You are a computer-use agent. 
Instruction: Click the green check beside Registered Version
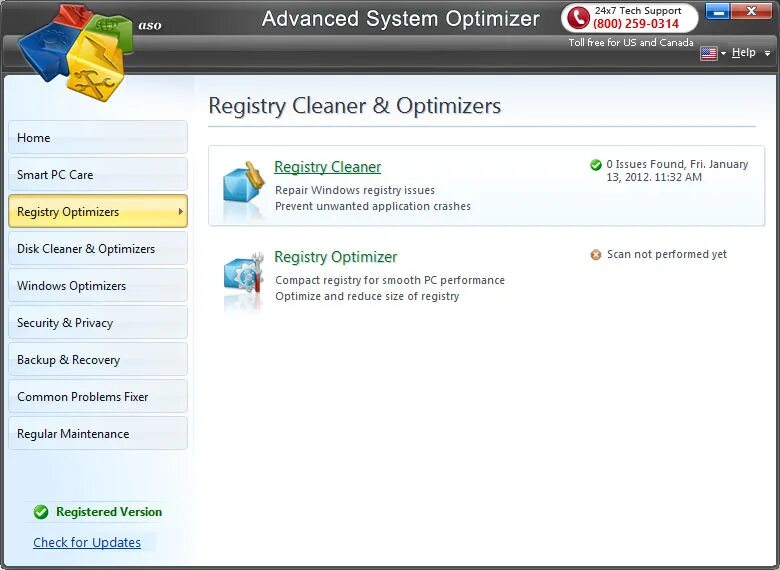(x=41, y=512)
